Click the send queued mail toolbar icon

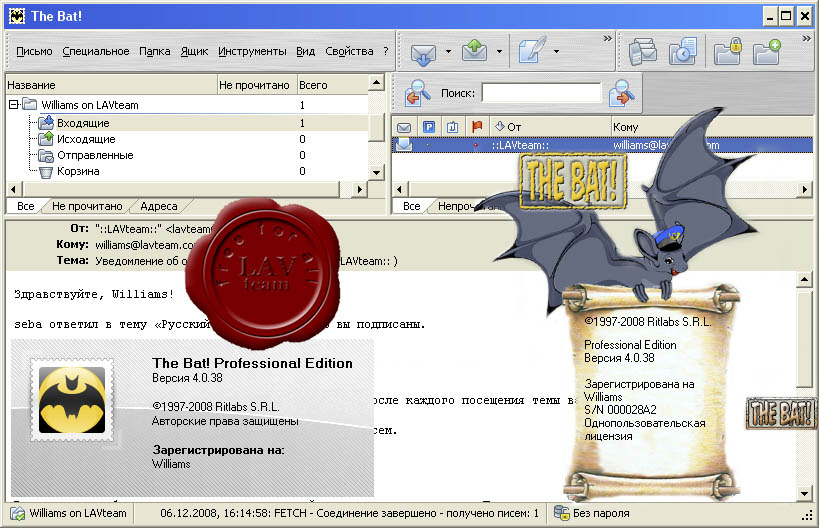point(474,51)
